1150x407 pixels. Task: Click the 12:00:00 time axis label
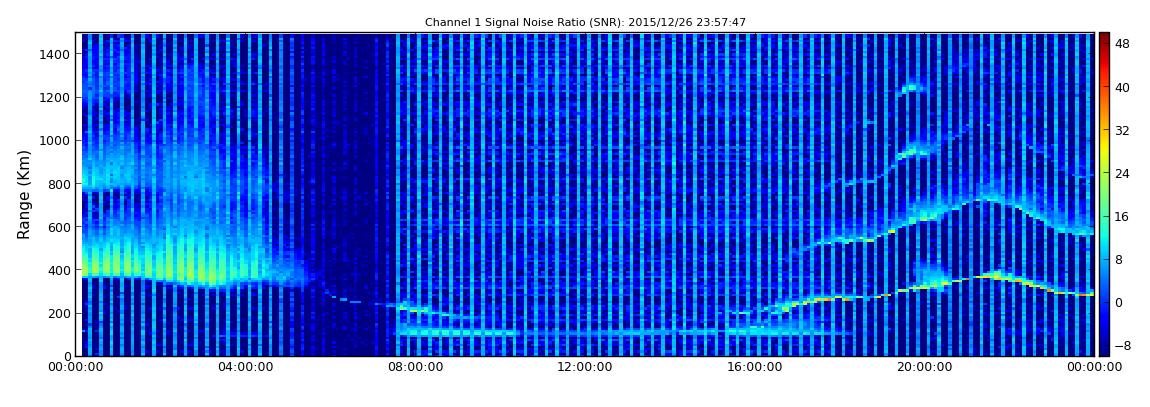tap(585, 367)
